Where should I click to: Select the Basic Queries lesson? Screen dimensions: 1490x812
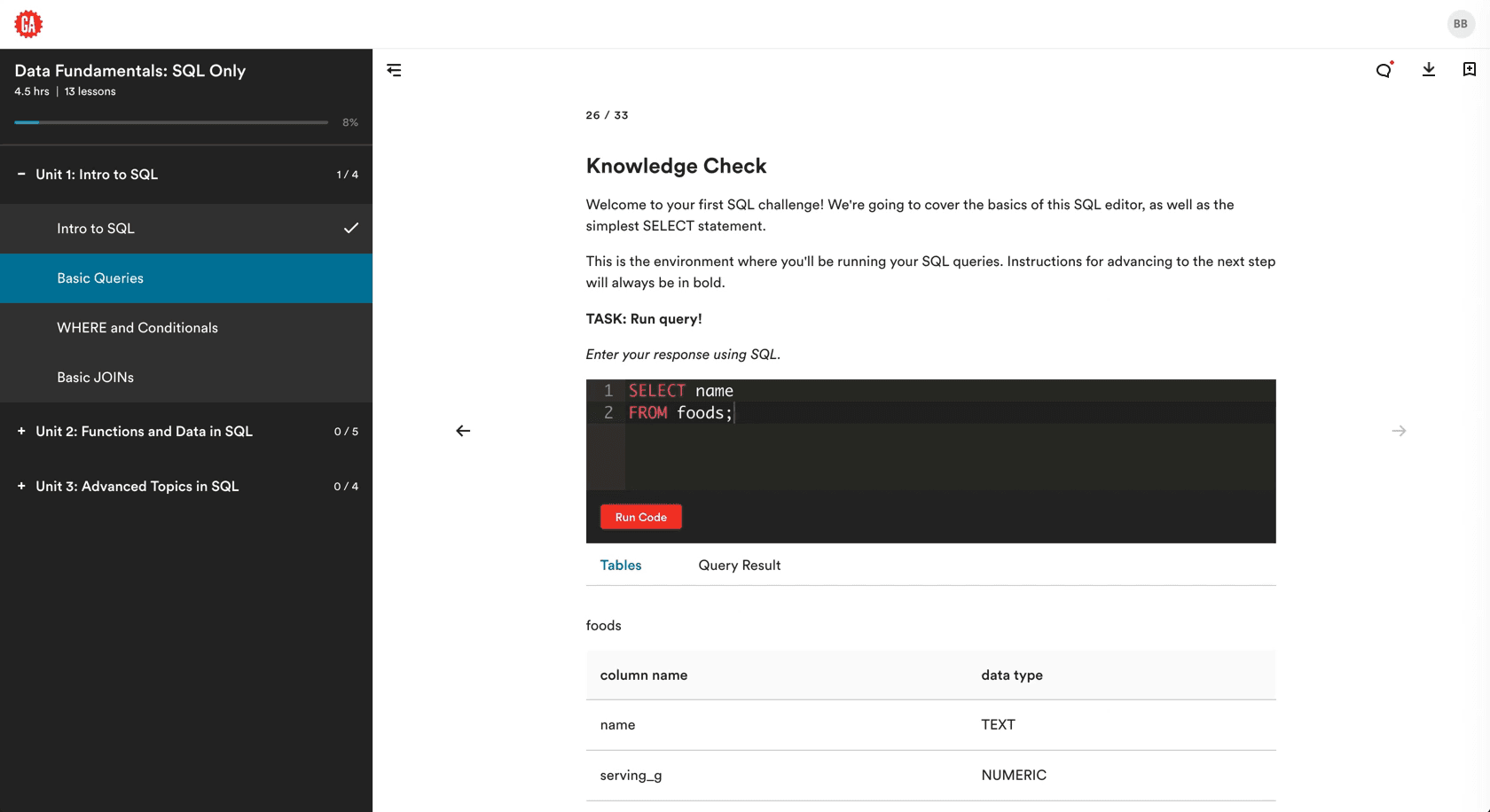click(x=186, y=278)
